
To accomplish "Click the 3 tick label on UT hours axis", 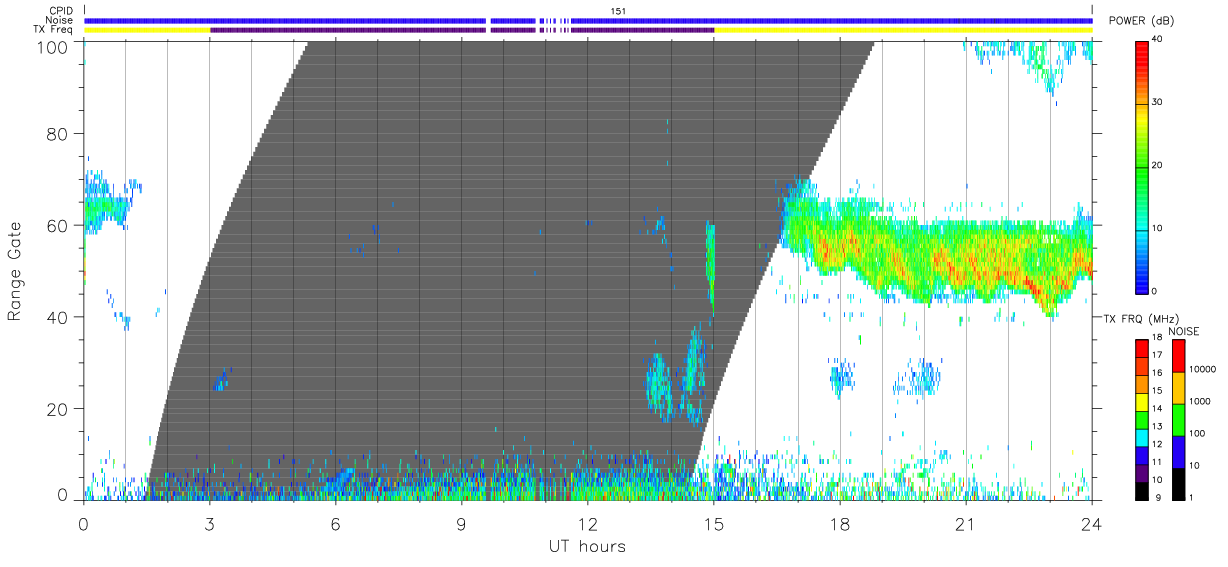I will (209, 524).
